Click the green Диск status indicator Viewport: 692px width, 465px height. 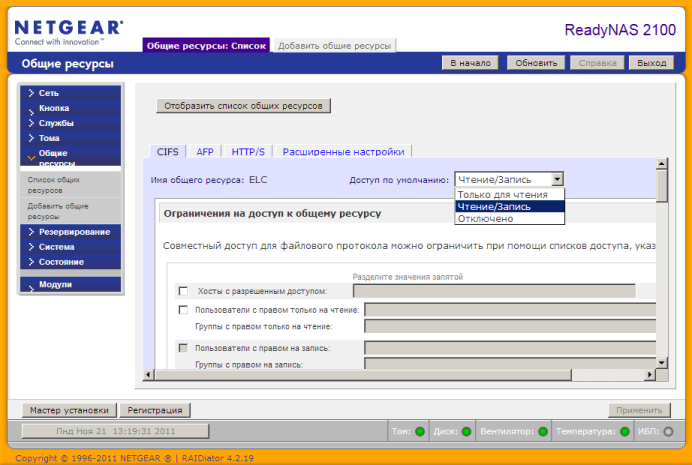pos(466,431)
